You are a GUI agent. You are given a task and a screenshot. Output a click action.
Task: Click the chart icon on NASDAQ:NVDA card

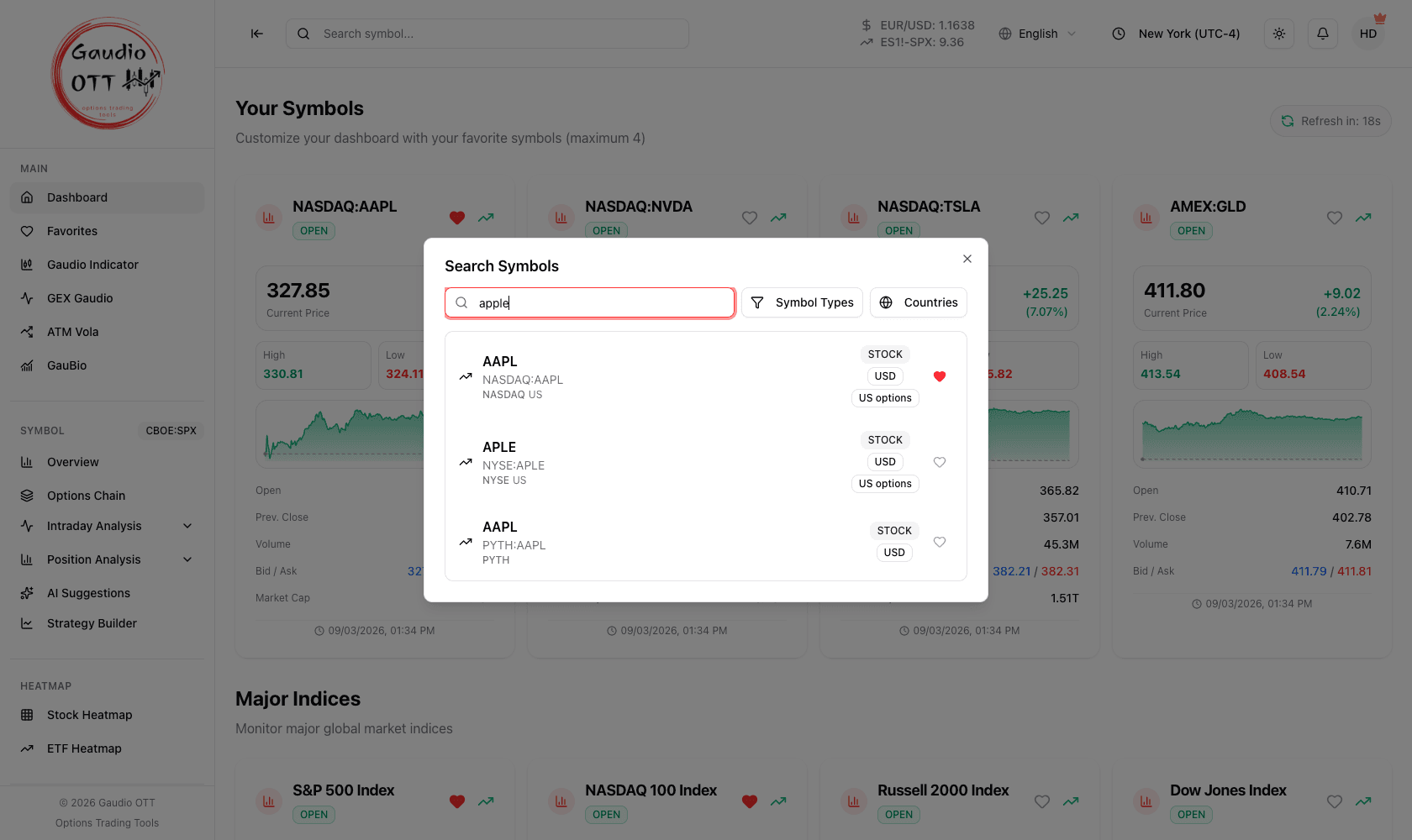pyautogui.click(x=561, y=218)
